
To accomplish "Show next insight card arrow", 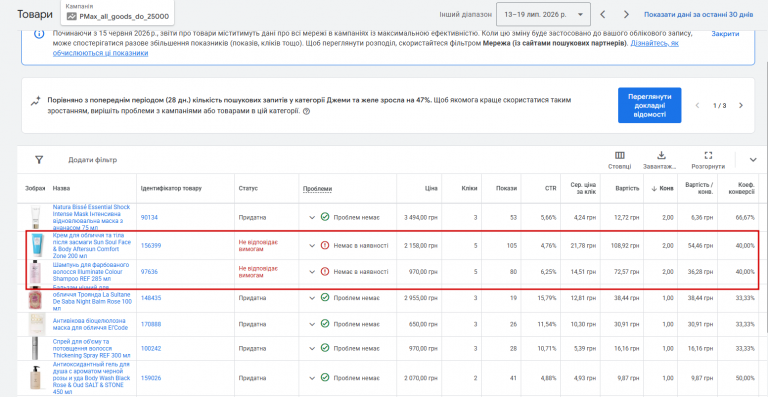I will (x=741, y=105).
